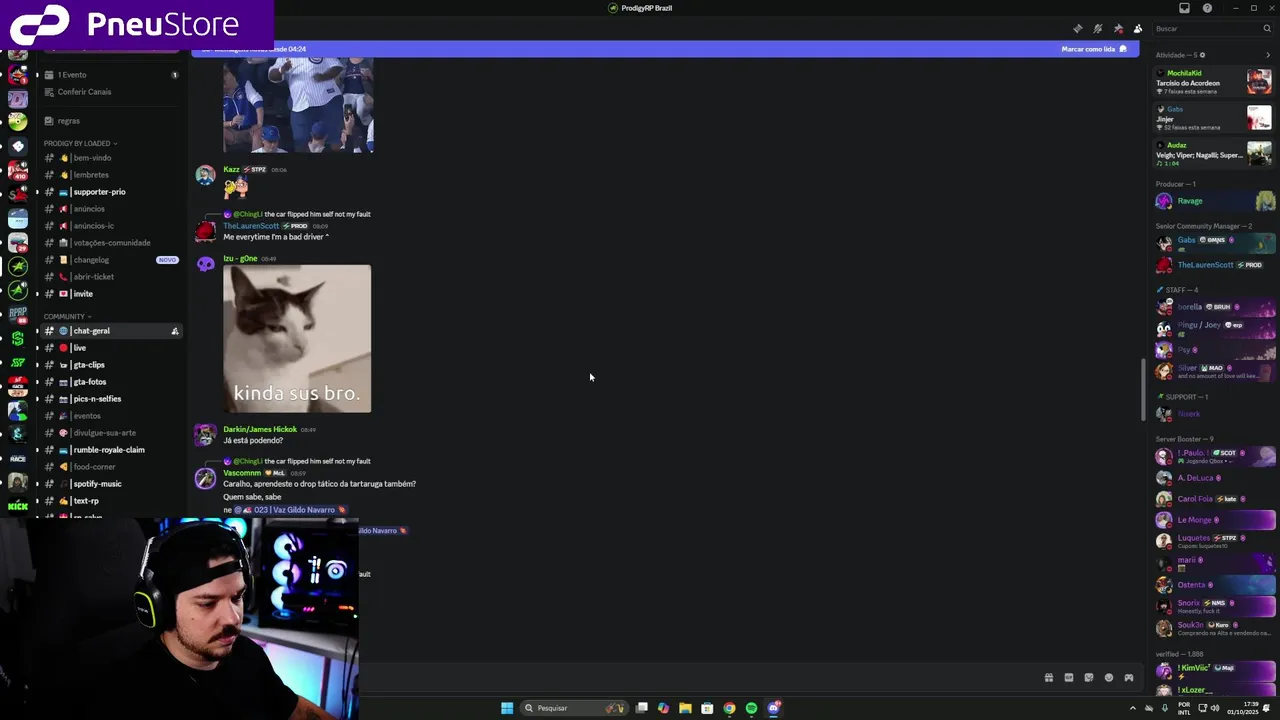The height and width of the screenshot is (720, 1280).
Task: Click the taskbar Pesquisar search box
Action: [574, 708]
